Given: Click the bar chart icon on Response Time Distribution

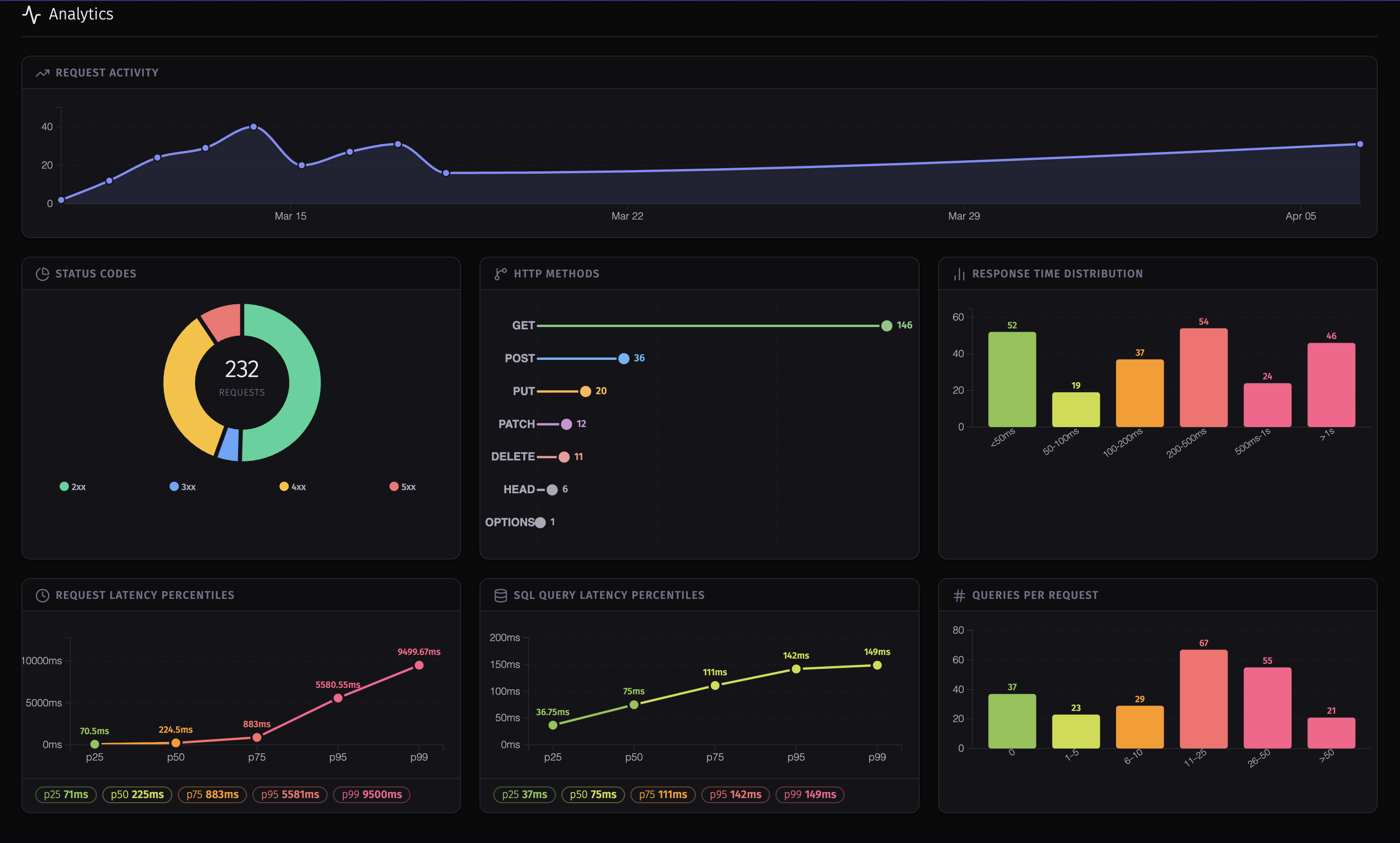Looking at the screenshot, I should pos(959,273).
